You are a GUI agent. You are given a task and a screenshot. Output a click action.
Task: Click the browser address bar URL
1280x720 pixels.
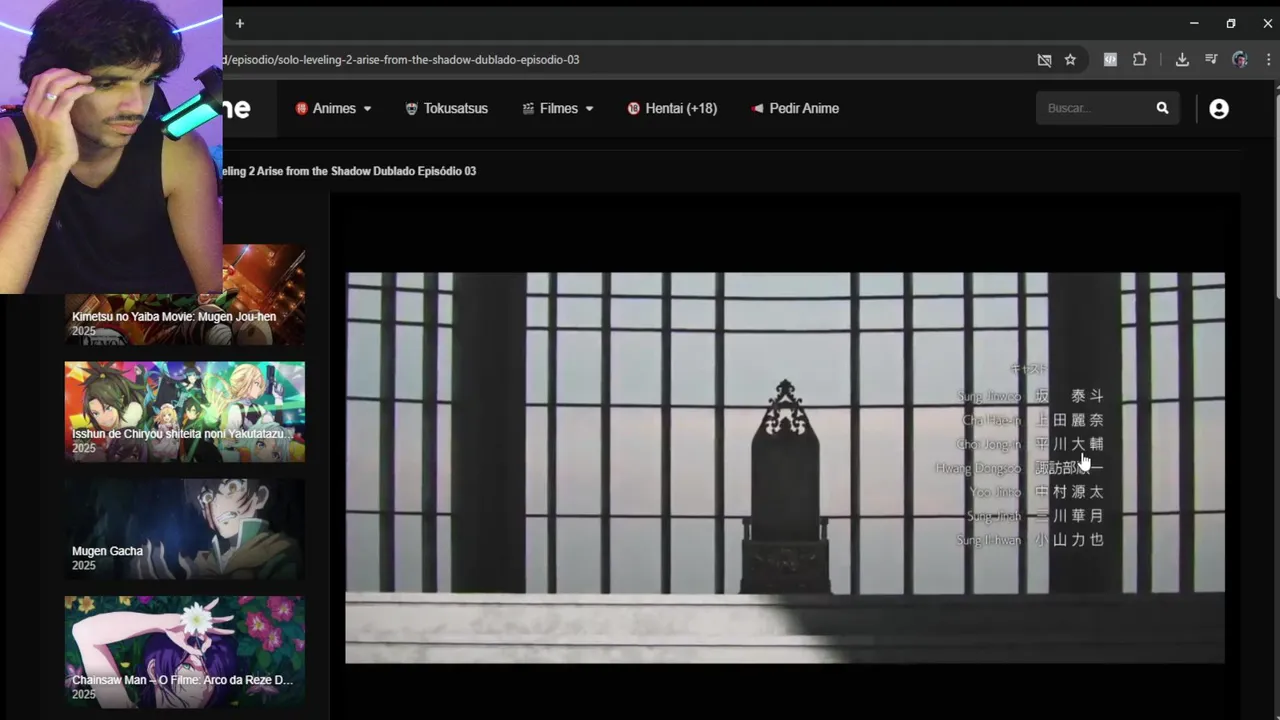pyautogui.click(x=401, y=60)
